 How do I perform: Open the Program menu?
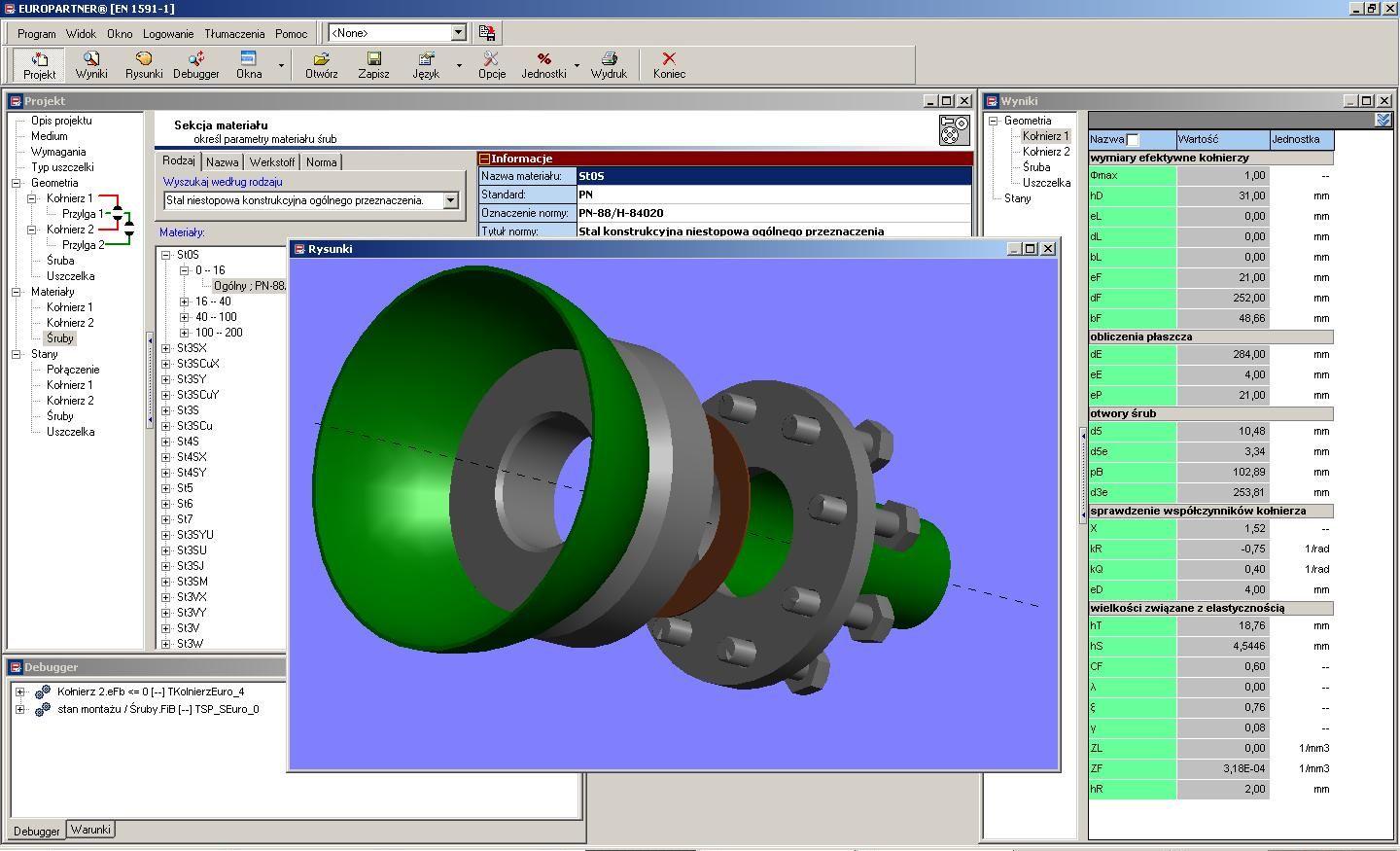pos(37,33)
